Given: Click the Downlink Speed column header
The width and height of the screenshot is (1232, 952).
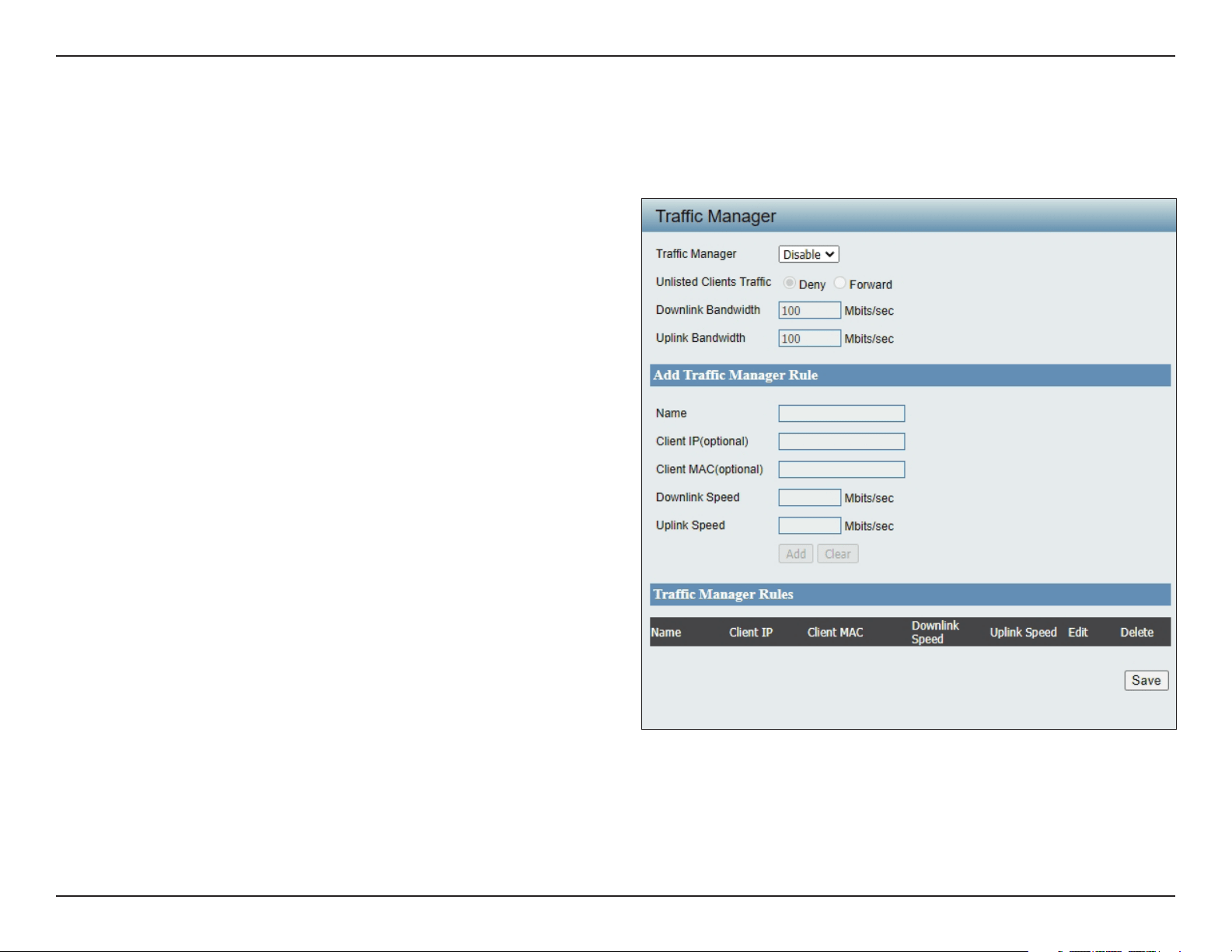Looking at the screenshot, I should 935,633.
